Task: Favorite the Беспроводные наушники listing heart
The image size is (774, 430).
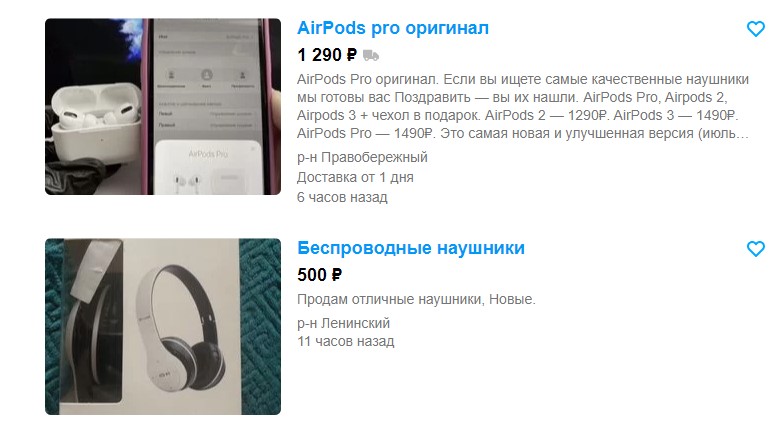Action: [755, 248]
